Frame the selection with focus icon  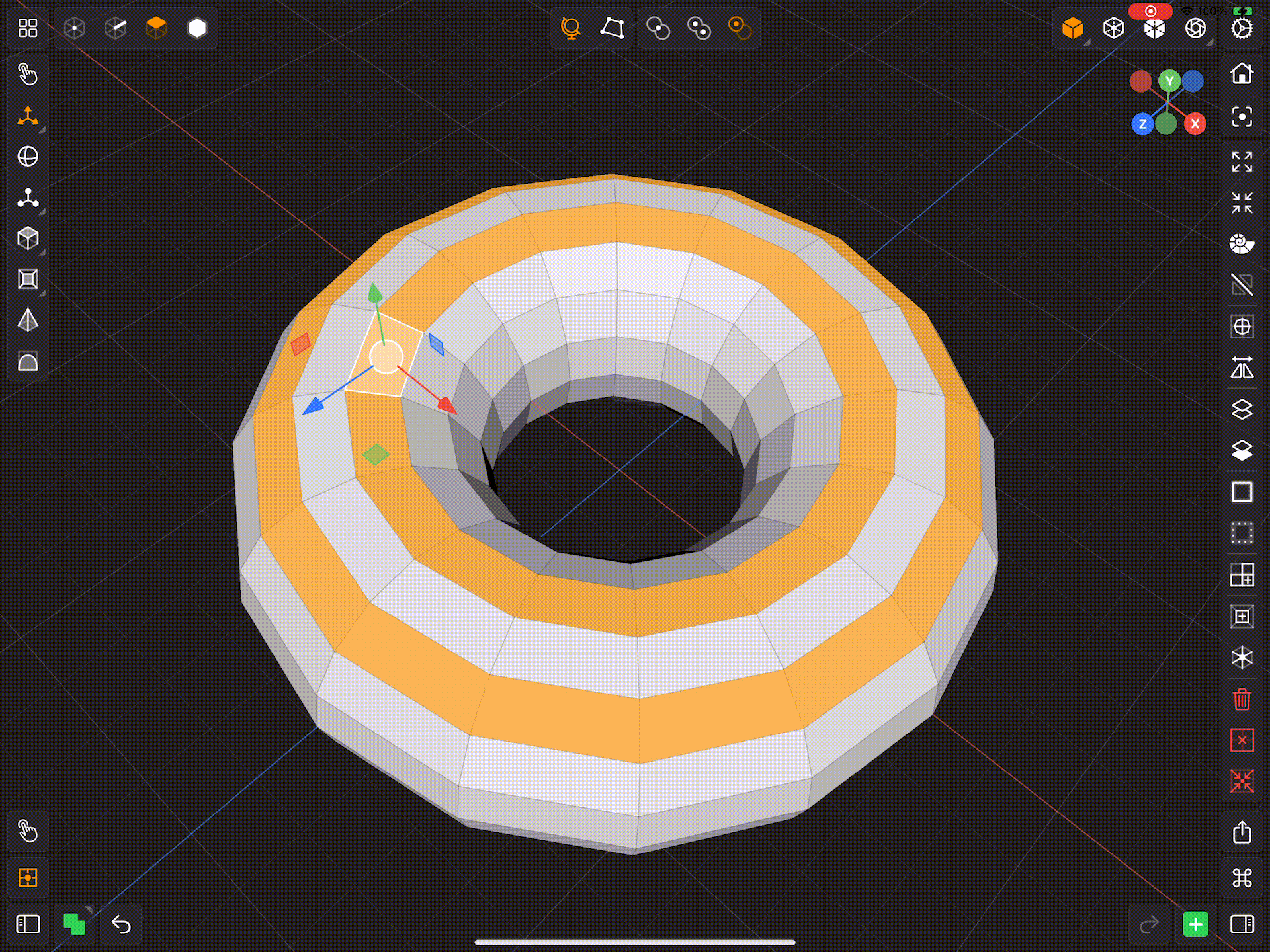pos(1242,117)
